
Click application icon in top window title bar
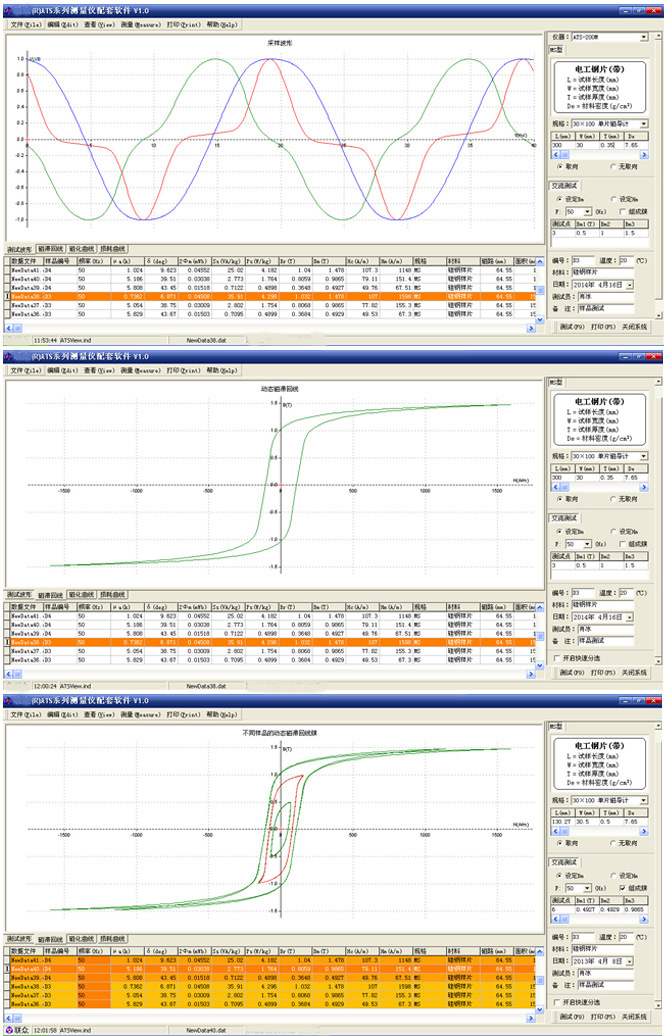point(8,11)
